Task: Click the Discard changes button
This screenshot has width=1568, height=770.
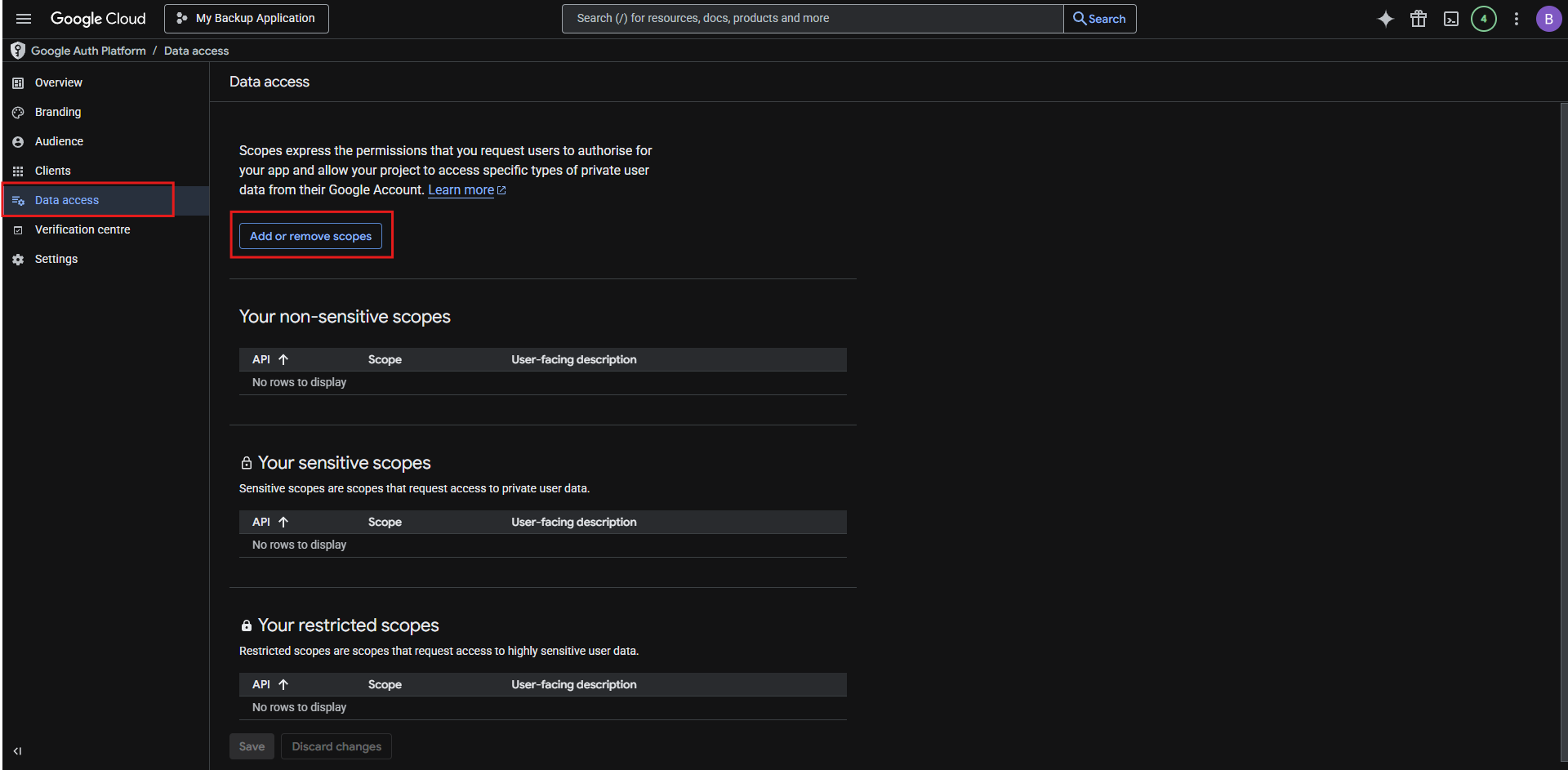Action: tap(336, 746)
